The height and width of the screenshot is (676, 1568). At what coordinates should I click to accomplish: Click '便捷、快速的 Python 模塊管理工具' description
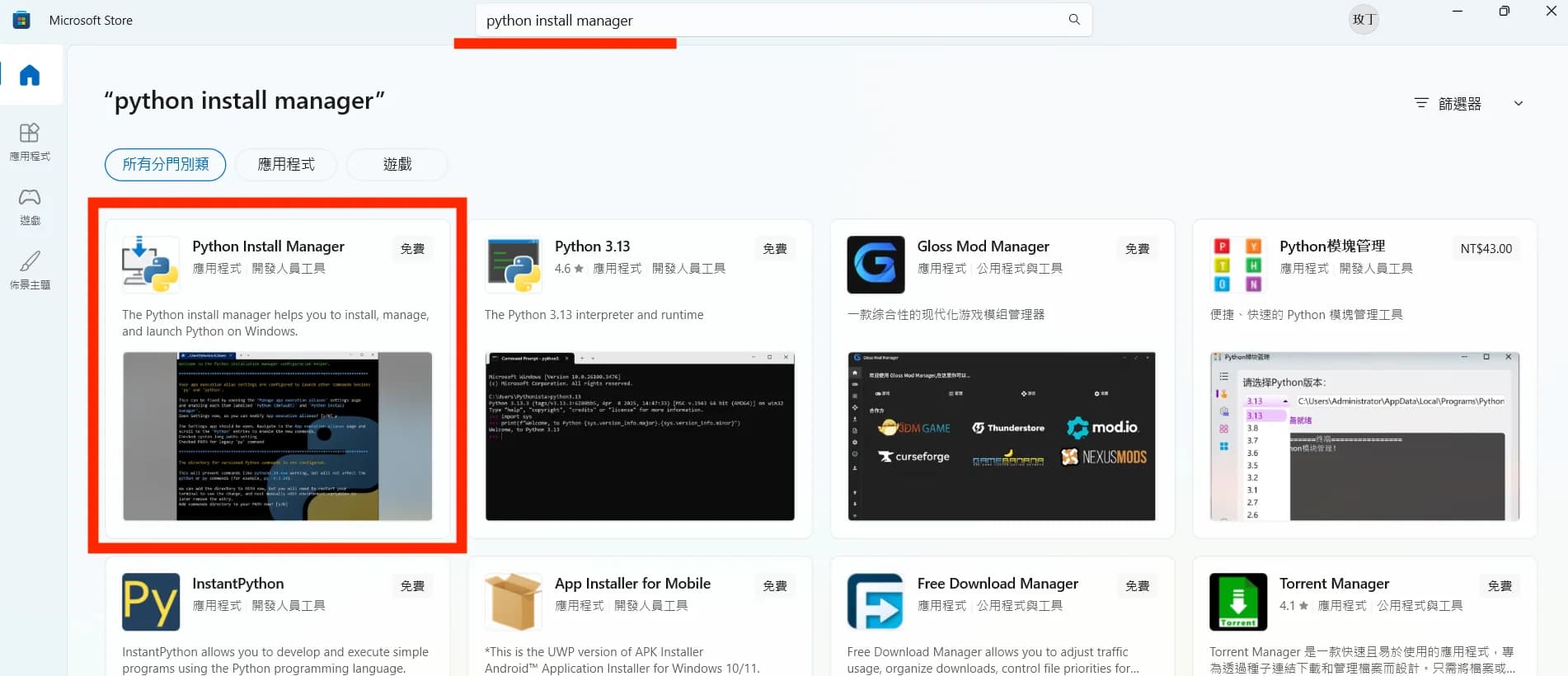coord(1306,315)
